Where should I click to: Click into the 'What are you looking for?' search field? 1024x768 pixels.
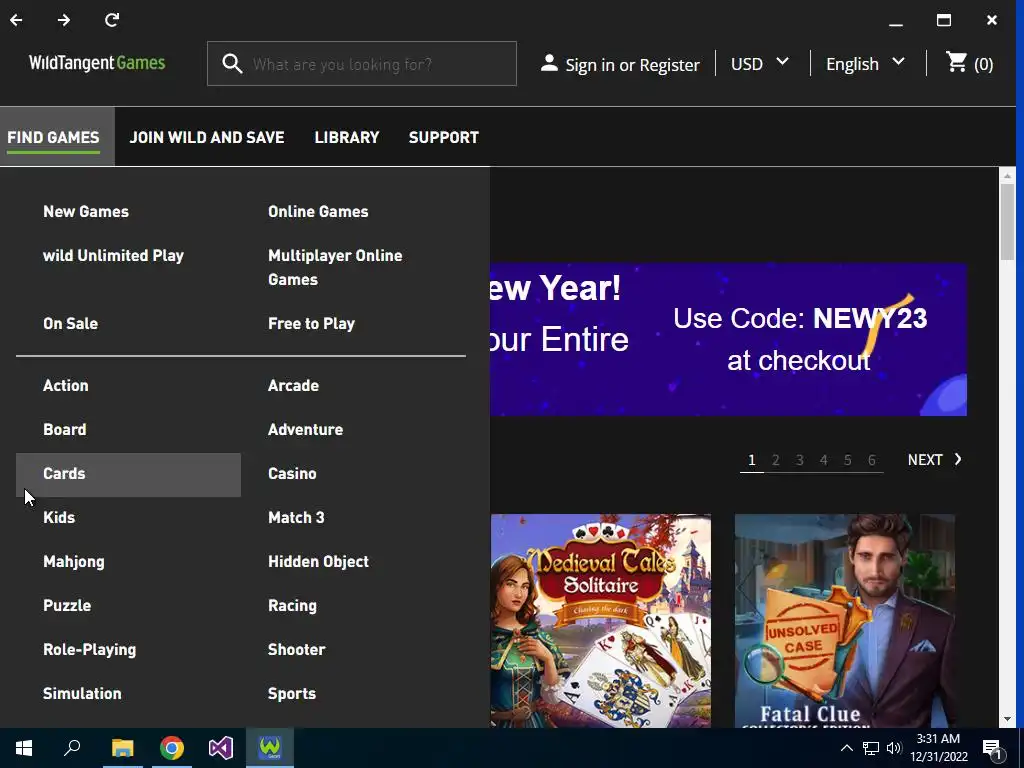pyautogui.click(x=362, y=63)
